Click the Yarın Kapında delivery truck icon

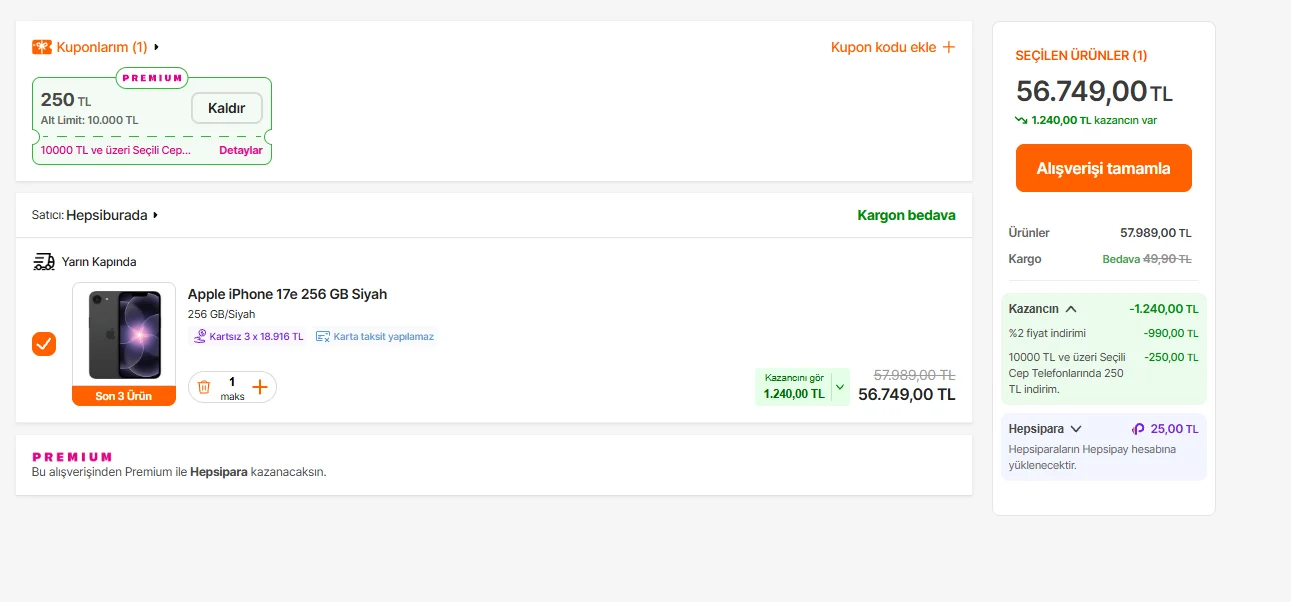[43, 262]
